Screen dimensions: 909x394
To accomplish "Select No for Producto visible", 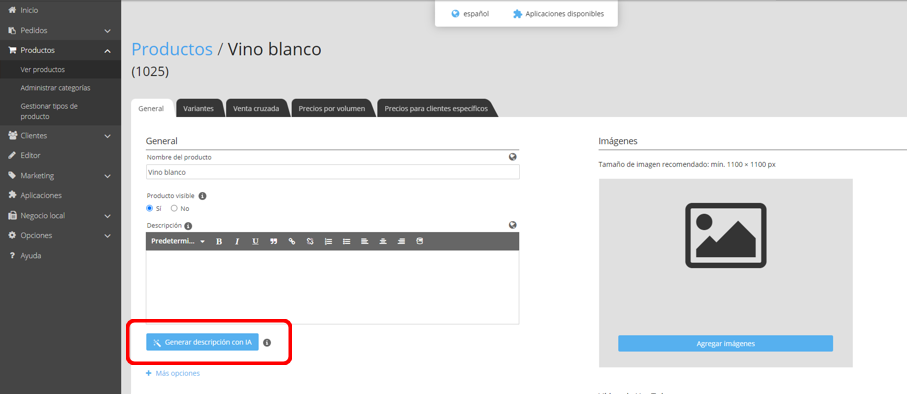I will (x=174, y=208).
